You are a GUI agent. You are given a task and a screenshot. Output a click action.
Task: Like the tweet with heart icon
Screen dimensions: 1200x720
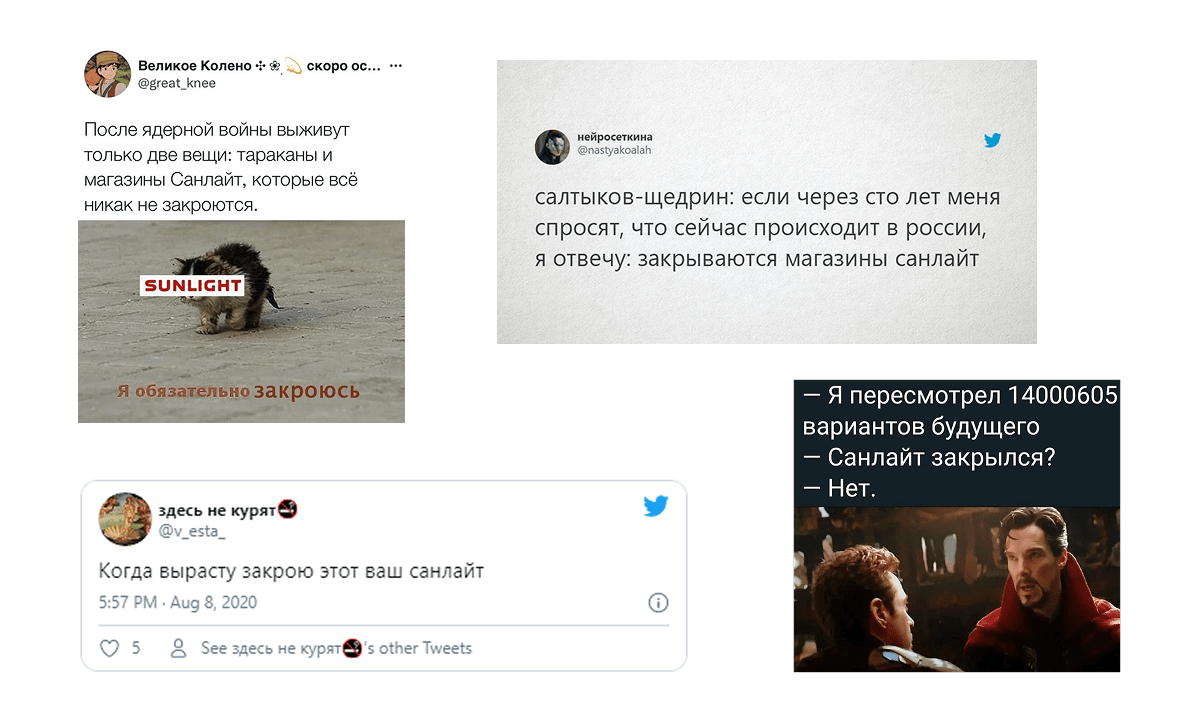[110, 648]
